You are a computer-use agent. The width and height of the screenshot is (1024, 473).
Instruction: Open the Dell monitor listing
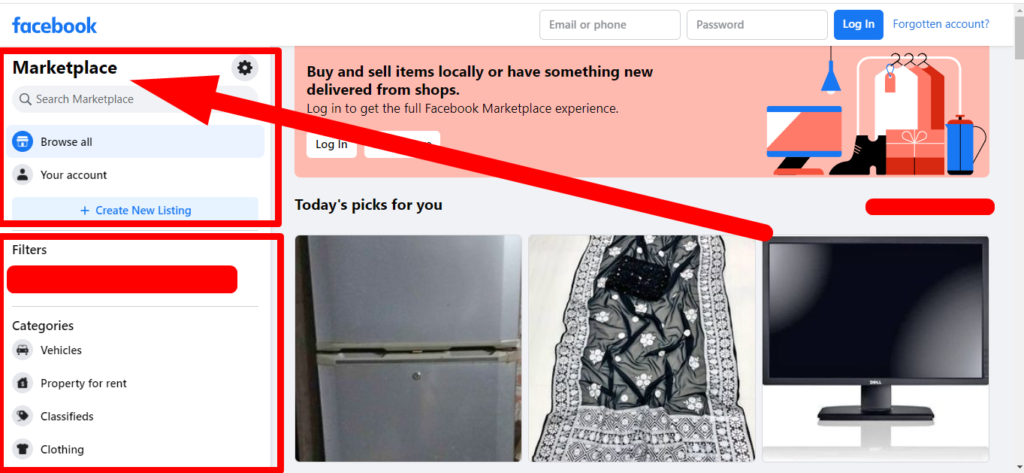click(875, 348)
